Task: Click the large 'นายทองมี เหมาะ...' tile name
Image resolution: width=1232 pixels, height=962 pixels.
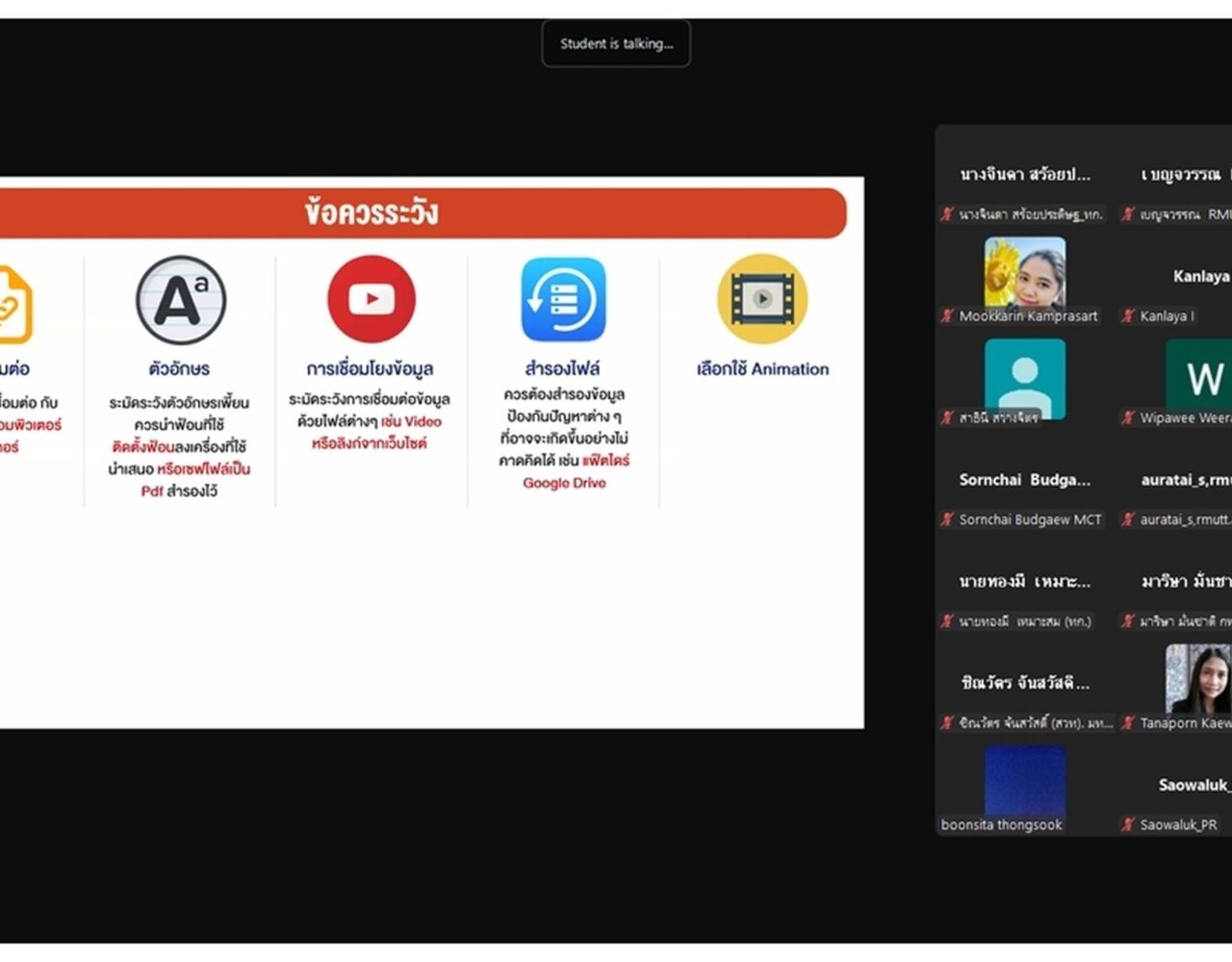Action: (x=1025, y=582)
